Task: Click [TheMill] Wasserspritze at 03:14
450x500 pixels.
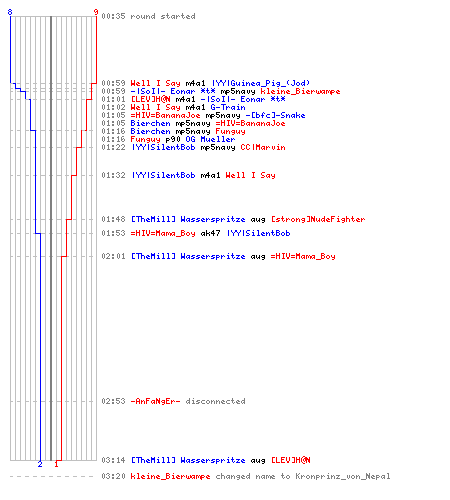Action: point(188,460)
